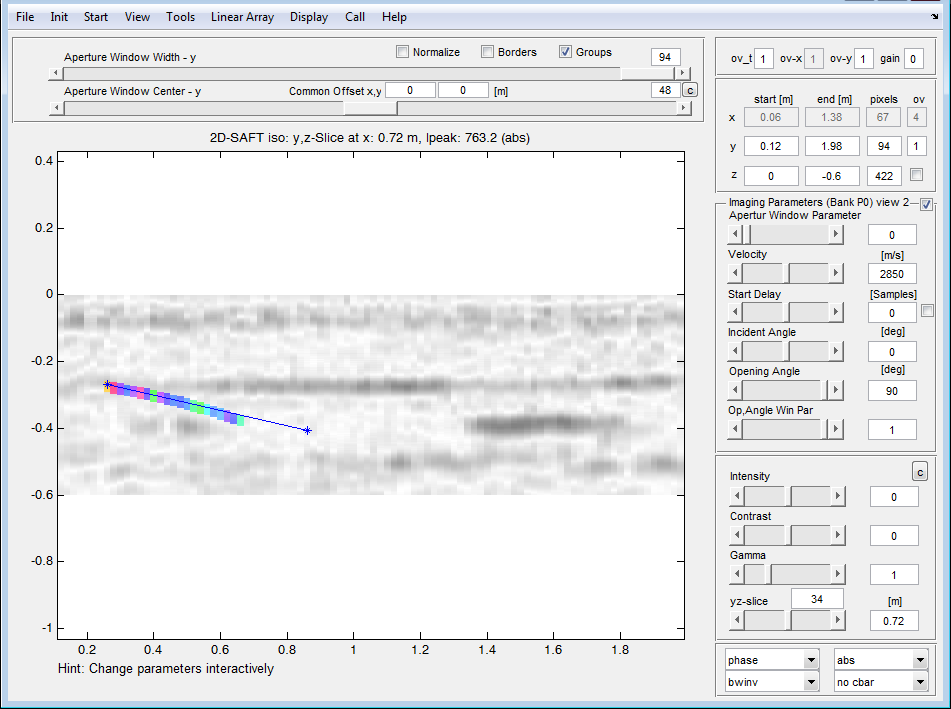The width and height of the screenshot is (951, 709).
Task: Click right arrow of Contrast slider
Action: coord(838,535)
